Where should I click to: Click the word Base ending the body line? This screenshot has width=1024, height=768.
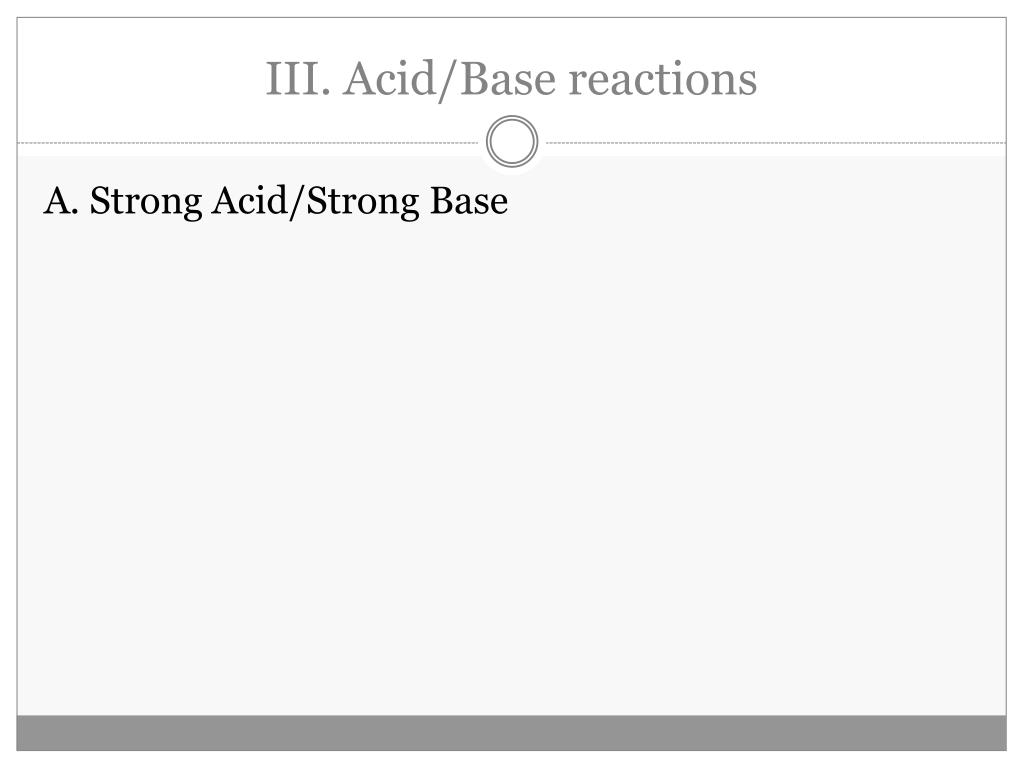pyautogui.click(x=469, y=200)
